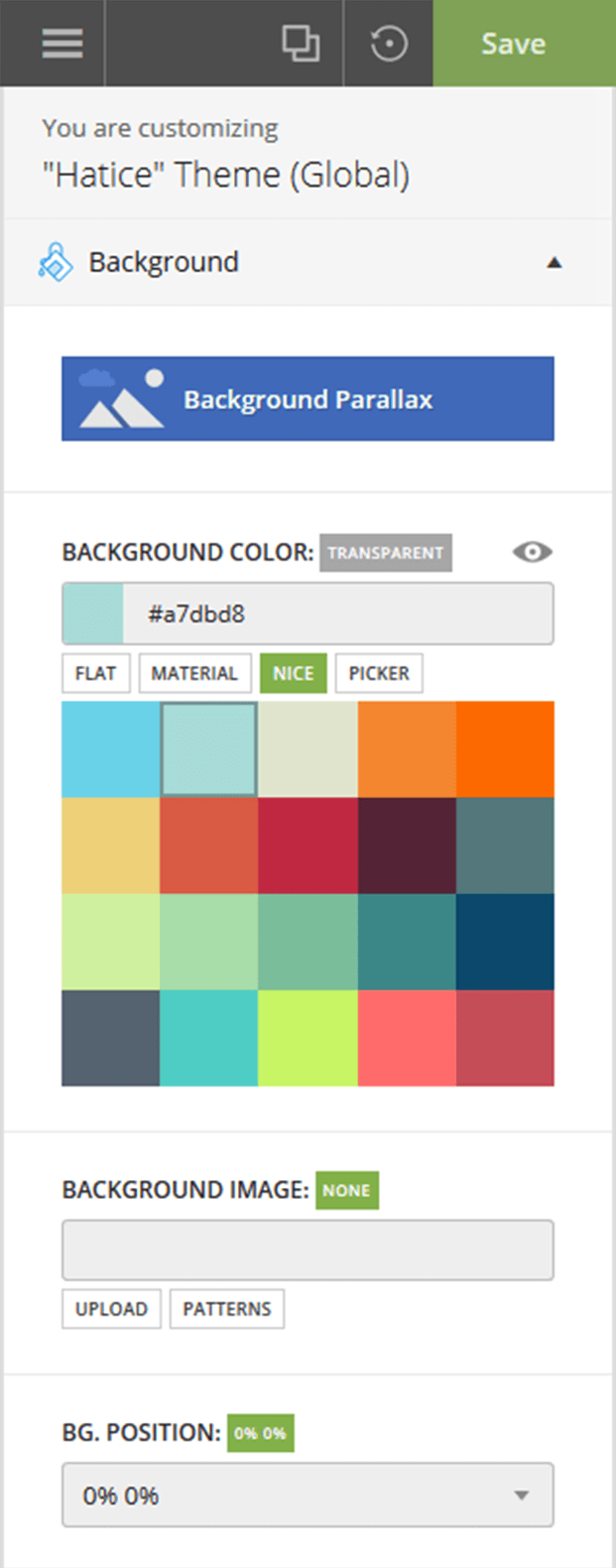
Task: Toggle background color visibility with the eye icon
Action: [532, 553]
